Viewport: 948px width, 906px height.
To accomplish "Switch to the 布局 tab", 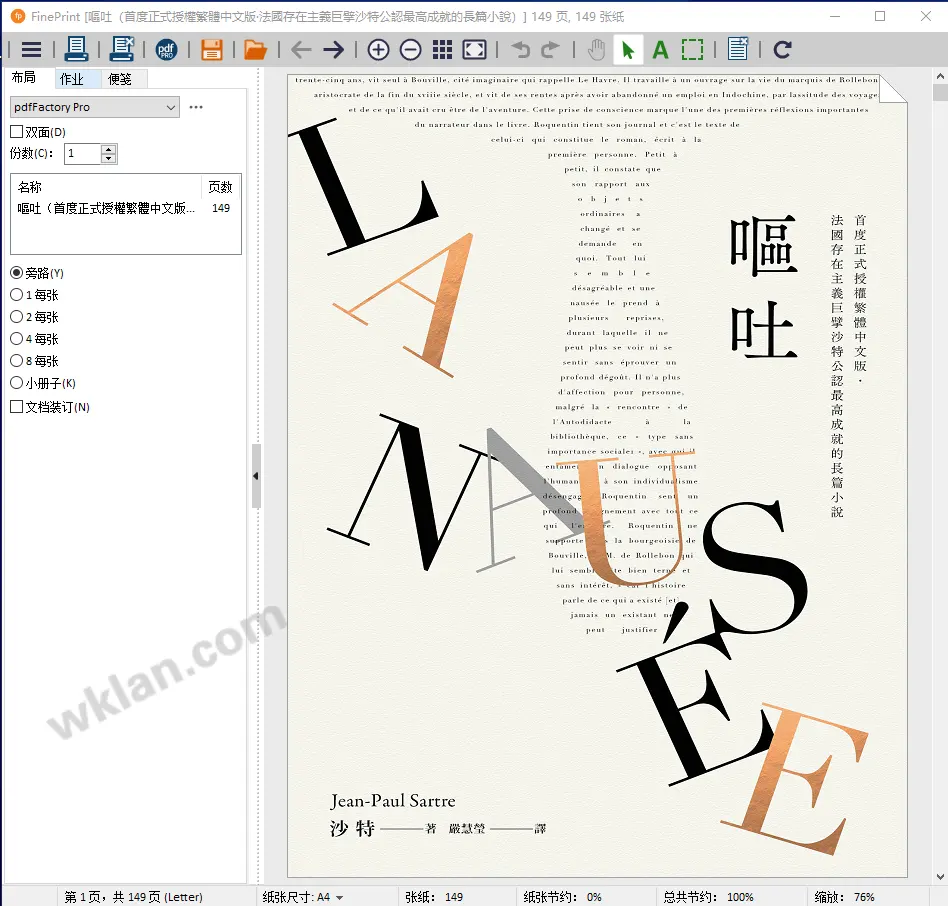I will [x=24, y=77].
